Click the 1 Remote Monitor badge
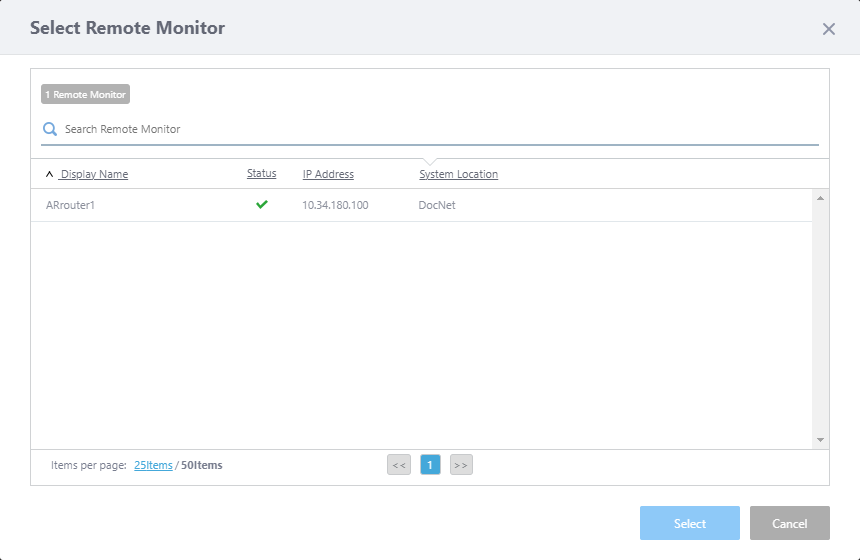 click(x=85, y=94)
